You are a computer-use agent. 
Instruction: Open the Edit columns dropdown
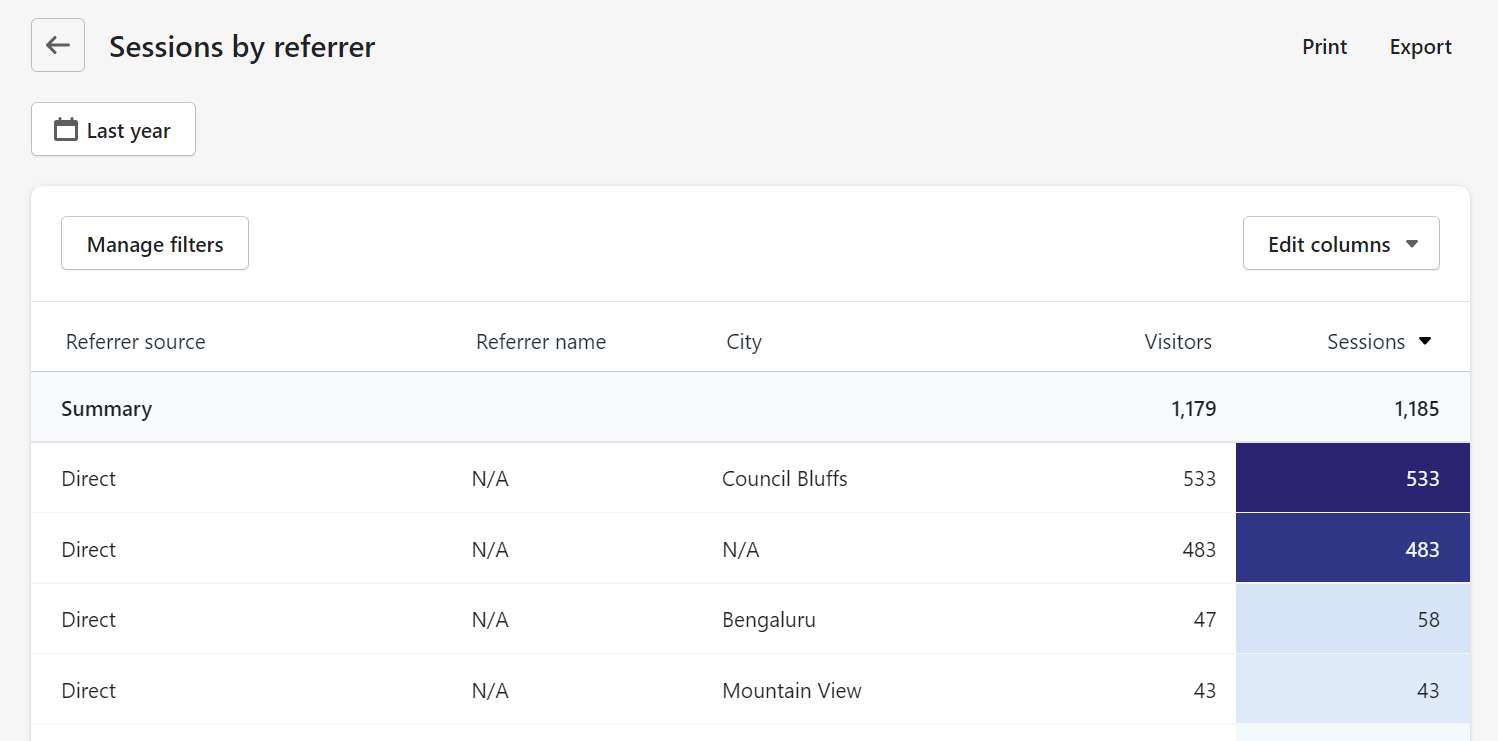[1341, 243]
